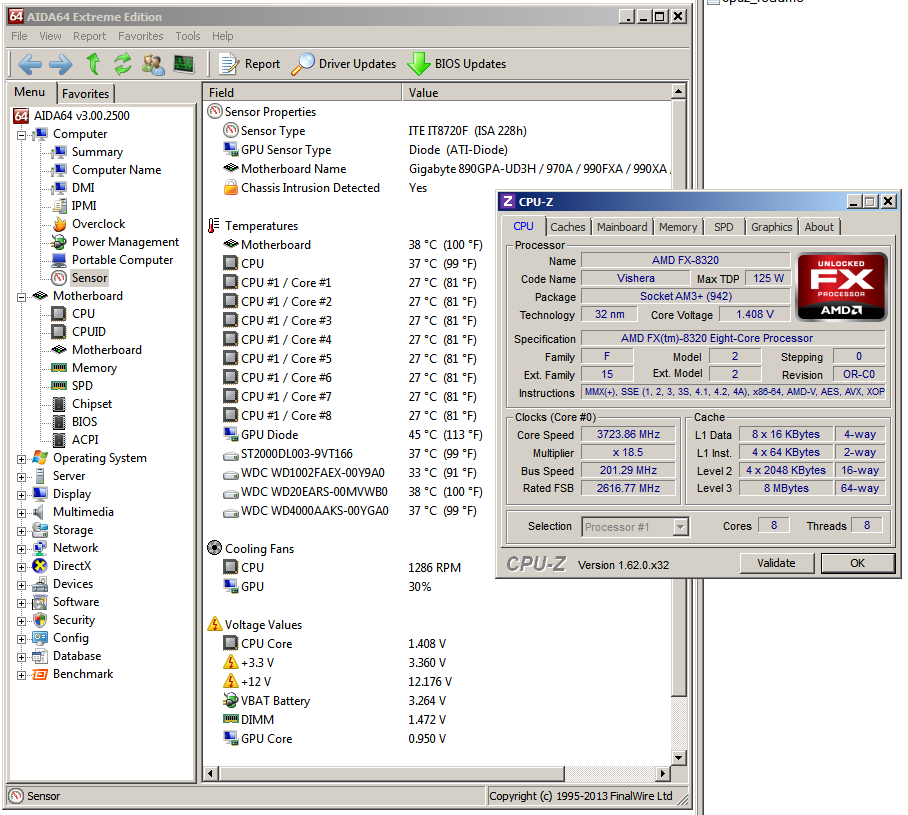Viewport: 908px width, 815px height.
Task: Switch to the Mainboard tab in CPU-Z
Action: tap(622, 227)
